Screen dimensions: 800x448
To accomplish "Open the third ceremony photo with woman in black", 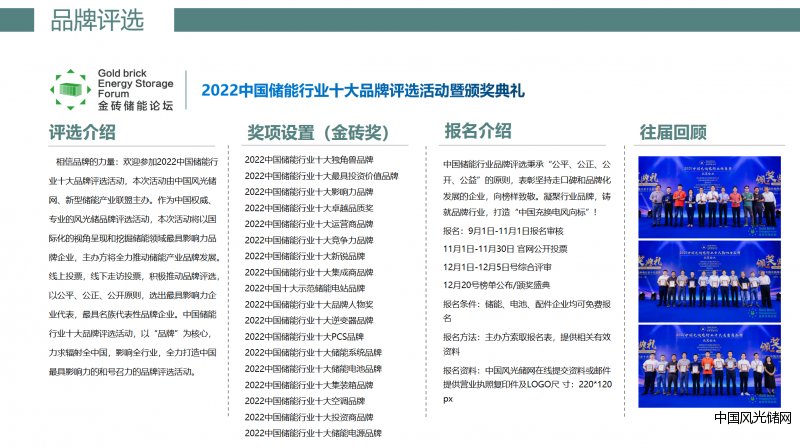I will coord(709,366).
